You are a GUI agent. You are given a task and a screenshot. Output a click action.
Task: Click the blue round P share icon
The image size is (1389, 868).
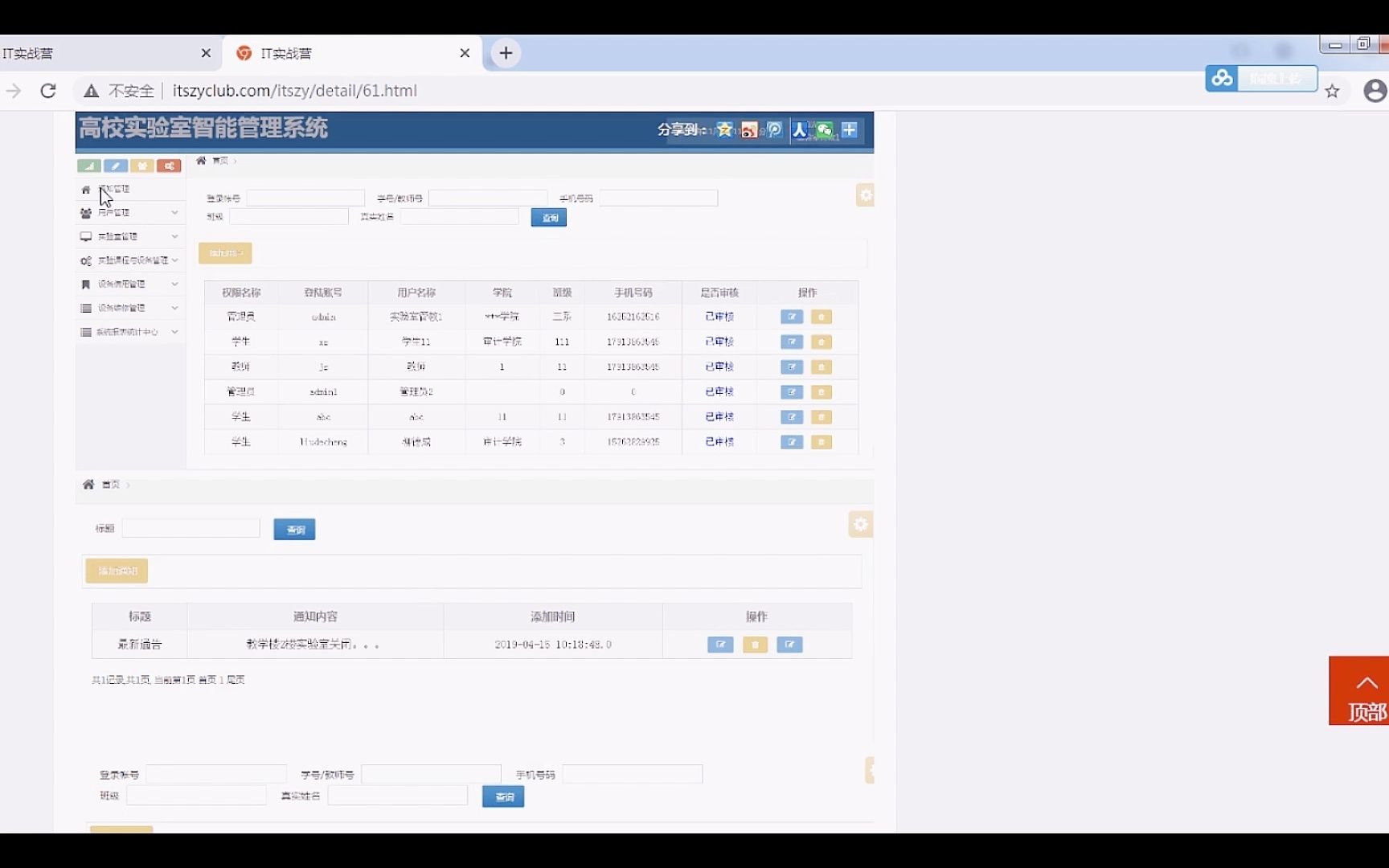[774, 129]
